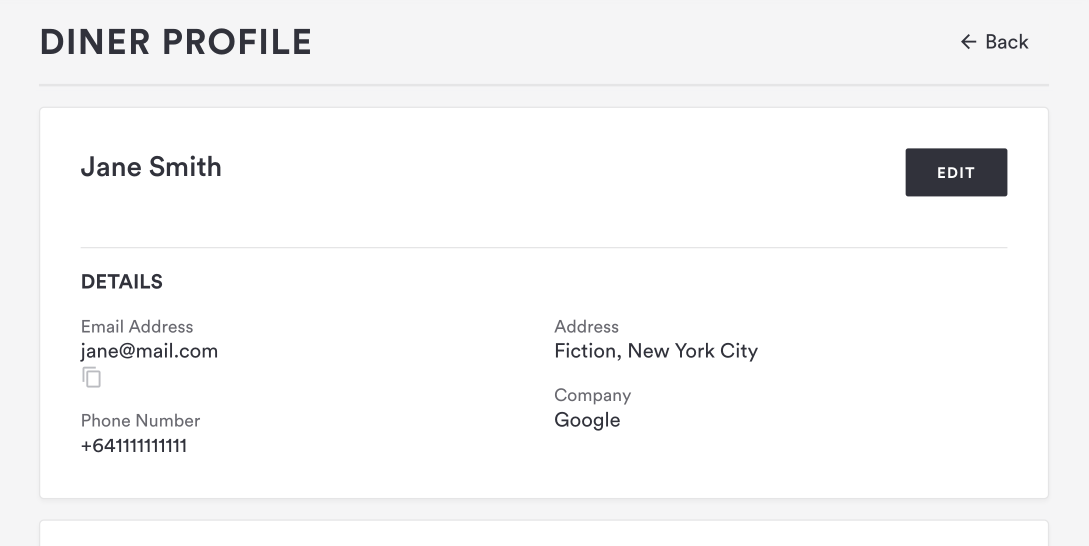
Task: Click the partially visible card at bottom
Action: click(x=544, y=534)
